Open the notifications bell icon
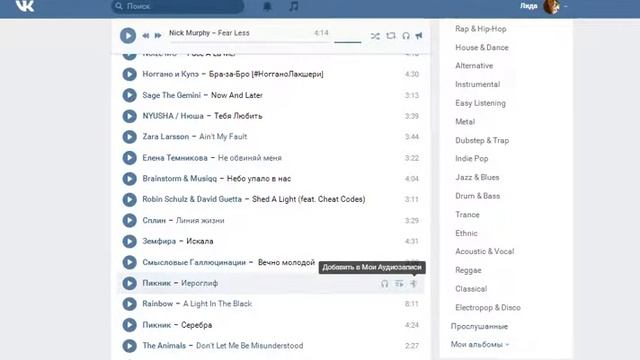This screenshot has width=640, height=360. [x=267, y=6]
